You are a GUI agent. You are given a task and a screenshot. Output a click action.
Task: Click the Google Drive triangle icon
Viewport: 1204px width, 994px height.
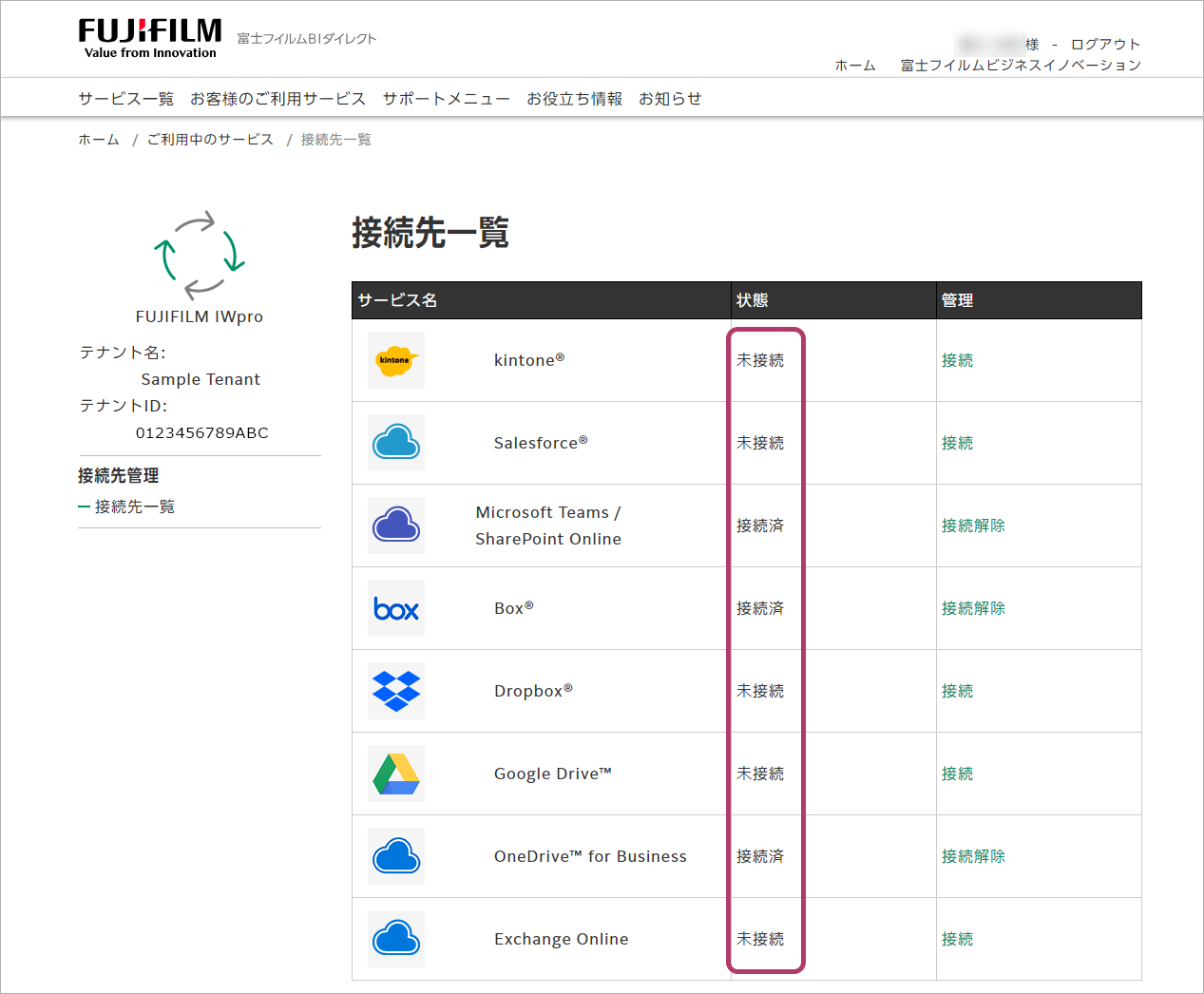[x=396, y=774]
